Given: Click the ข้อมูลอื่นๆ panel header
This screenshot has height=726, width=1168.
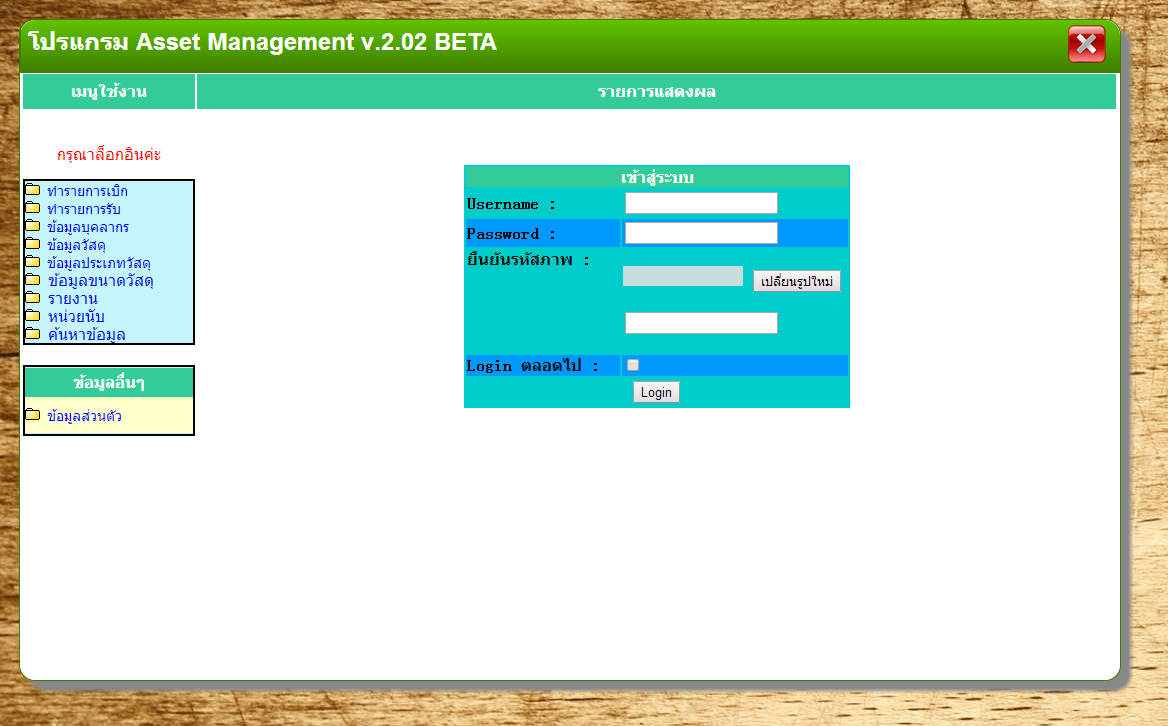Looking at the screenshot, I should pyautogui.click(x=109, y=382).
